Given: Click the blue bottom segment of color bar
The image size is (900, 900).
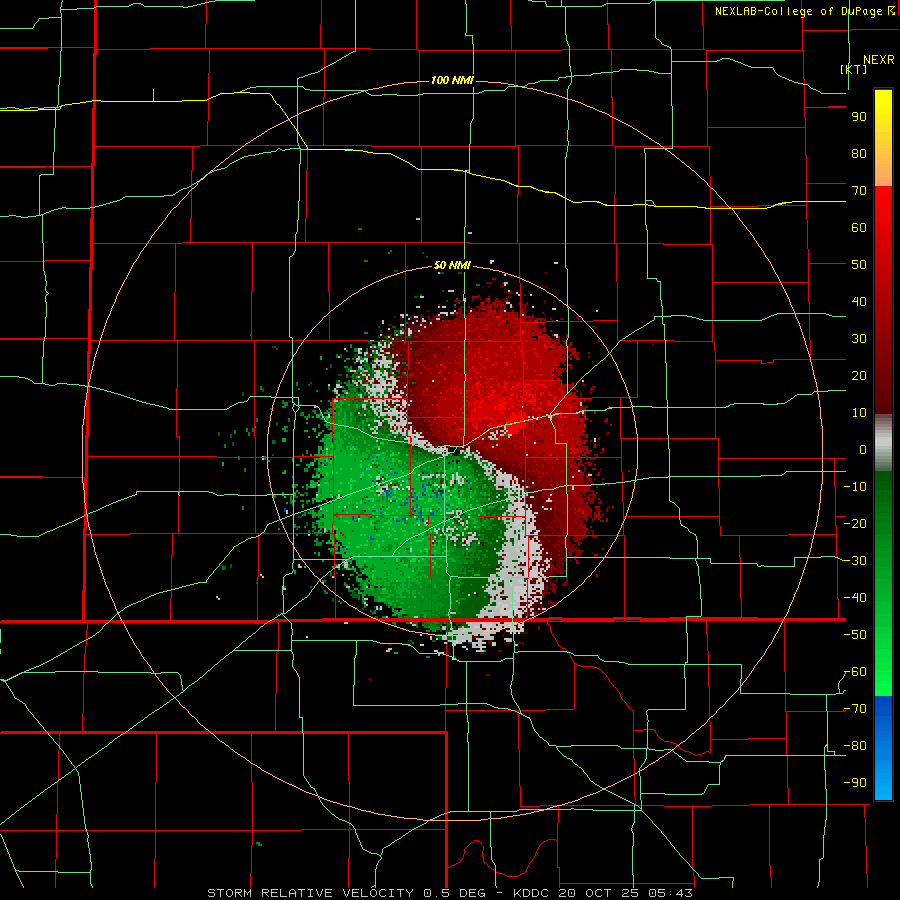Looking at the screenshot, I should tap(883, 747).
